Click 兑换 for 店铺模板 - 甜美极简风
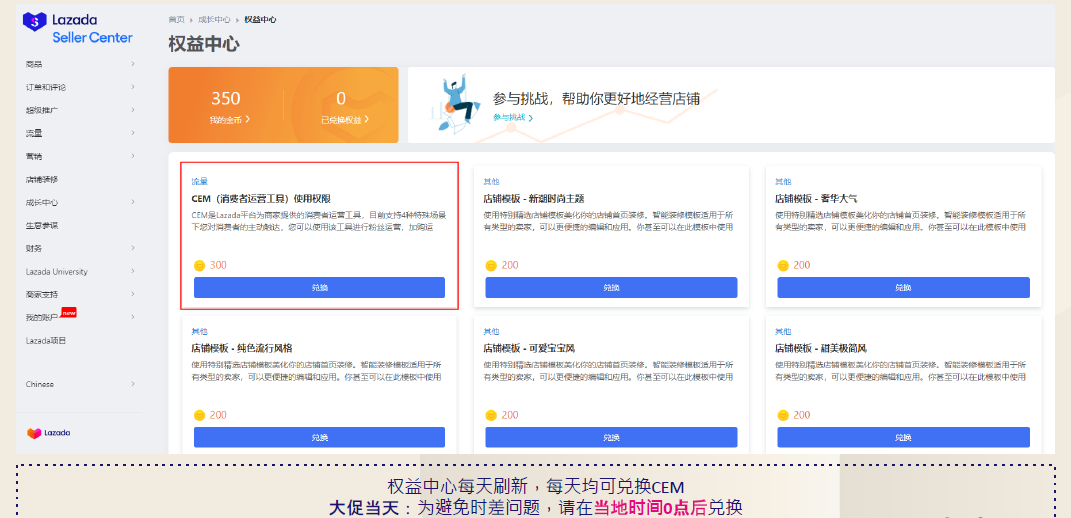Screen dimensions: 1071x518 (903, 437)
